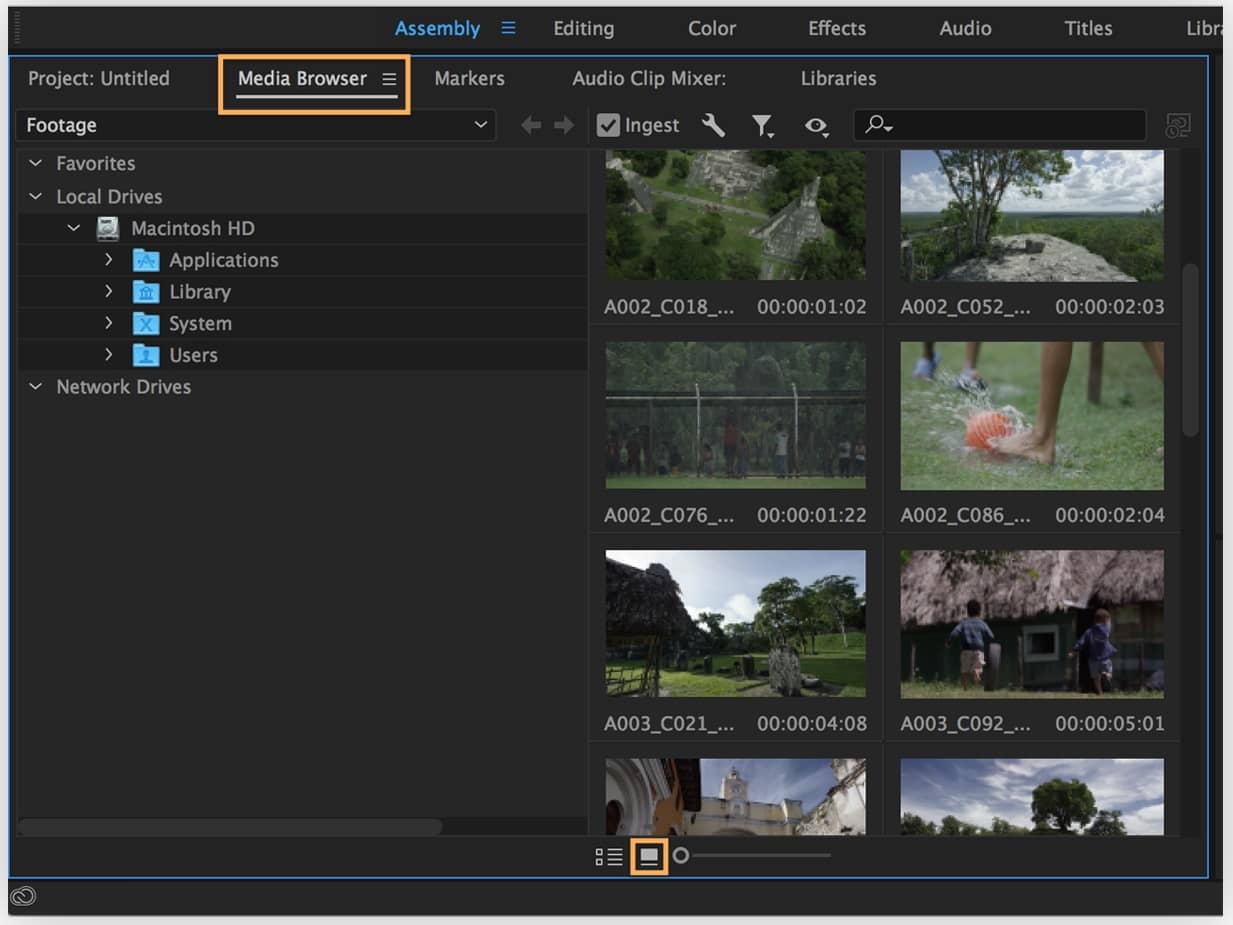Open the Assembly workspace menu icon

pos(508,28)
